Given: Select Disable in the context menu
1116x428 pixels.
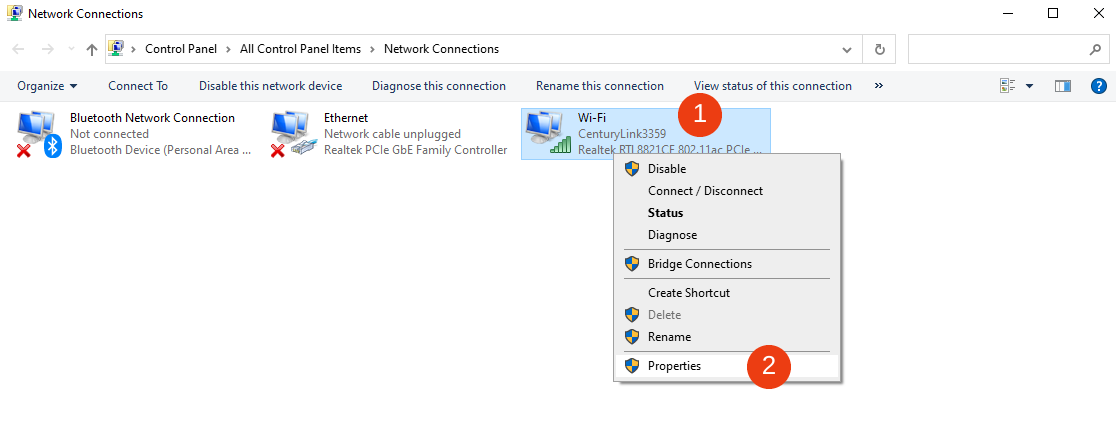Looking at the screenshot, I should 666,169.
